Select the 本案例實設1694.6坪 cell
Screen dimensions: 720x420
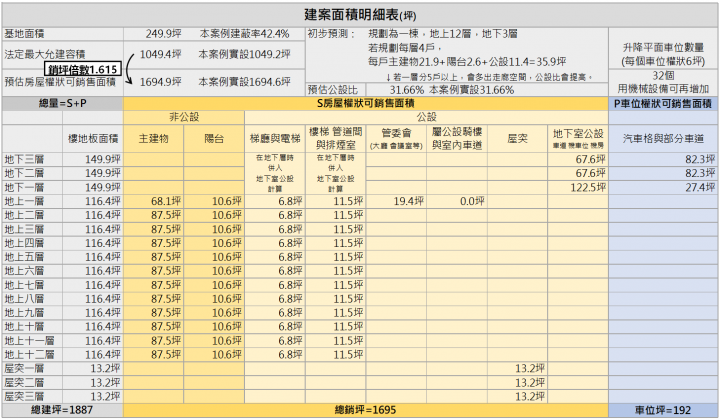click(244, 82)
